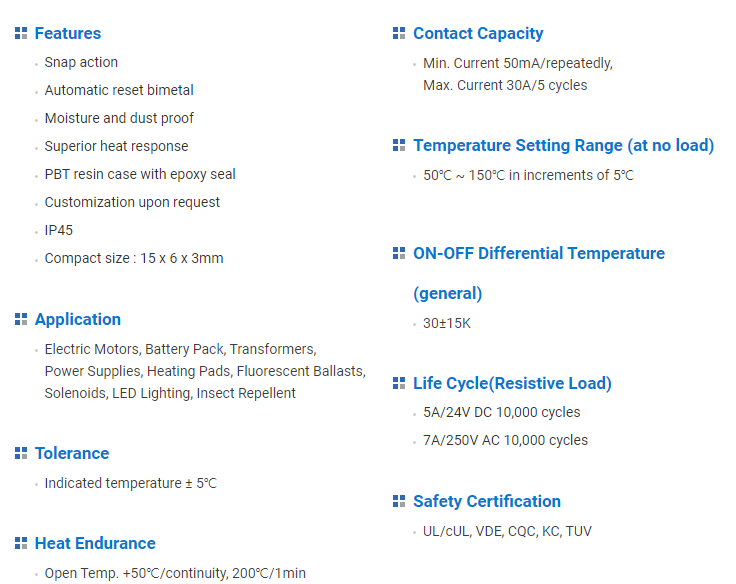
Task: Click the IP45 feature item
Action: pyautogui.click(x=59, y=230)
